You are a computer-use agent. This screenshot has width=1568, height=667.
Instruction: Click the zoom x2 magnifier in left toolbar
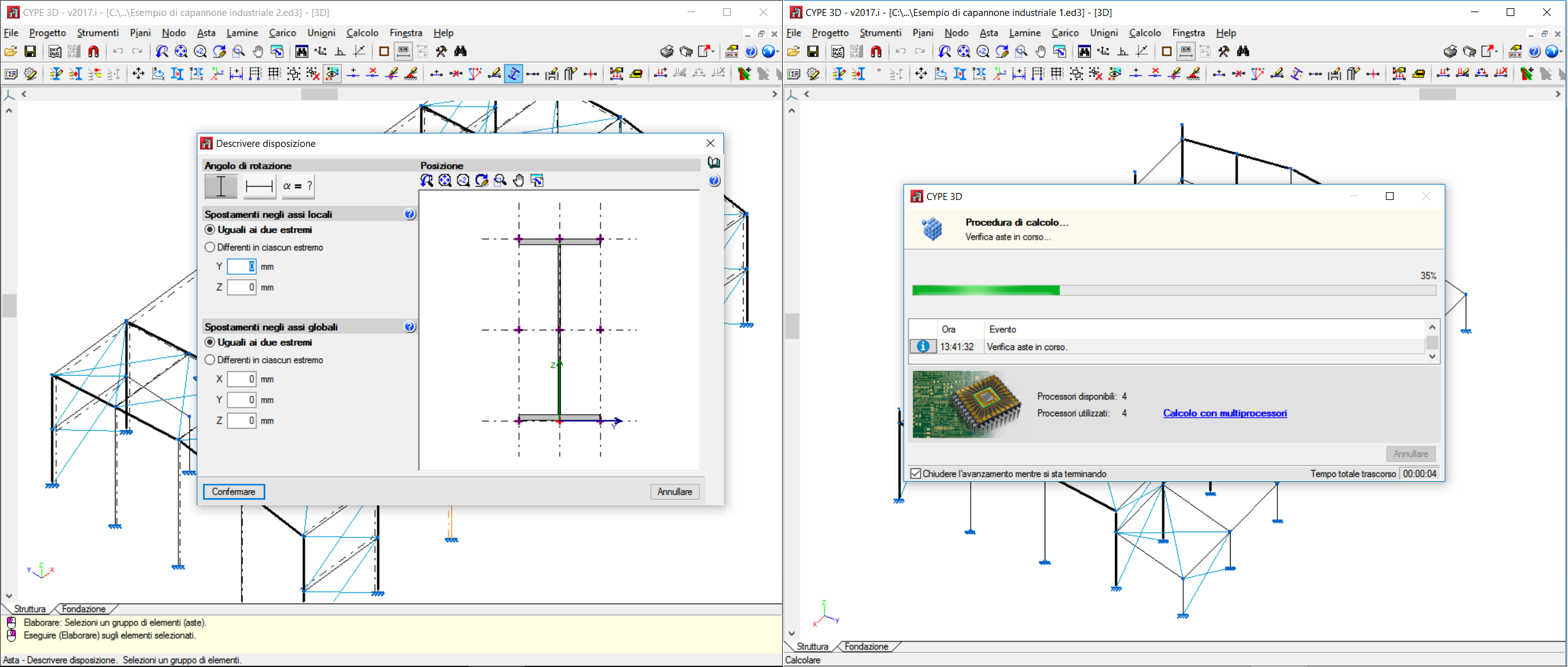[x=200, y=52]
